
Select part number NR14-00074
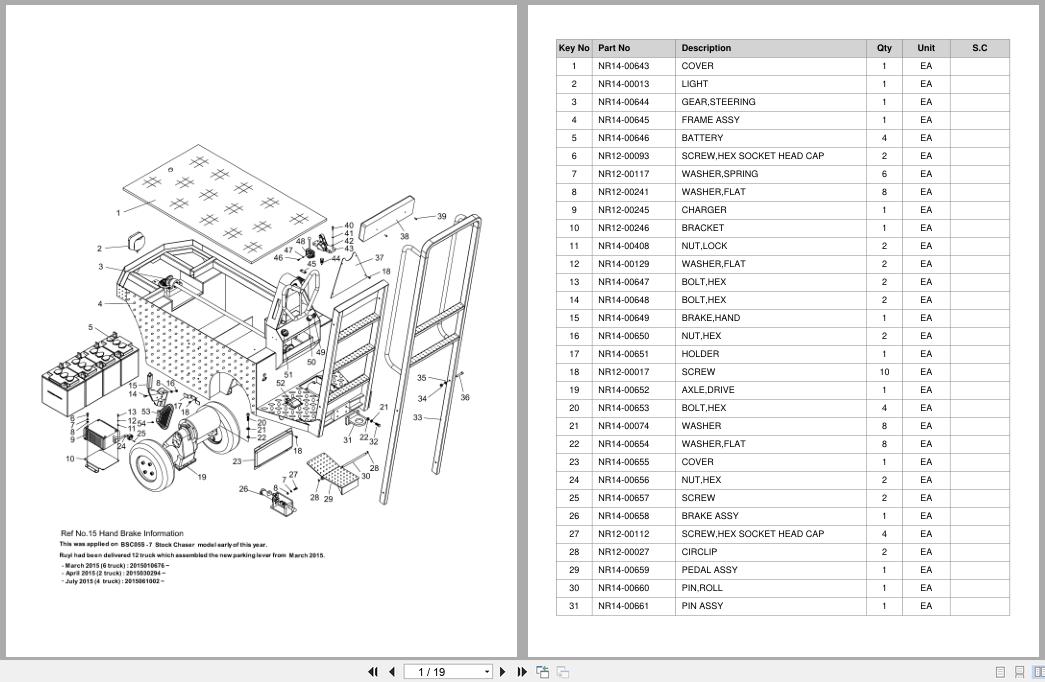(623, 426)
